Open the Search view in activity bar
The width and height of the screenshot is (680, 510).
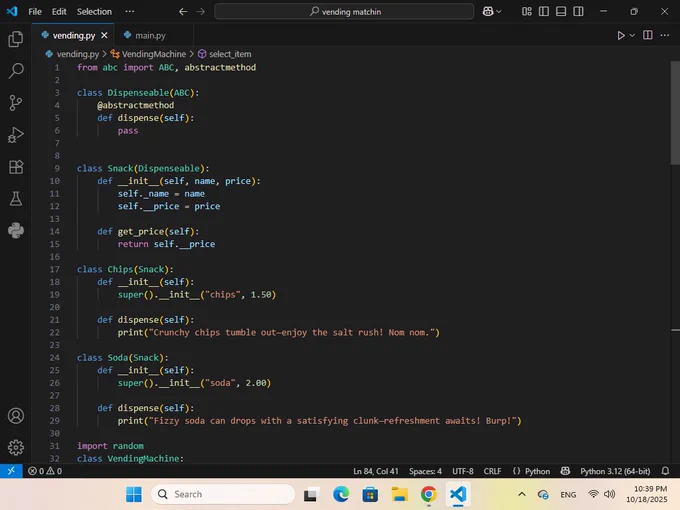point(16,71)
